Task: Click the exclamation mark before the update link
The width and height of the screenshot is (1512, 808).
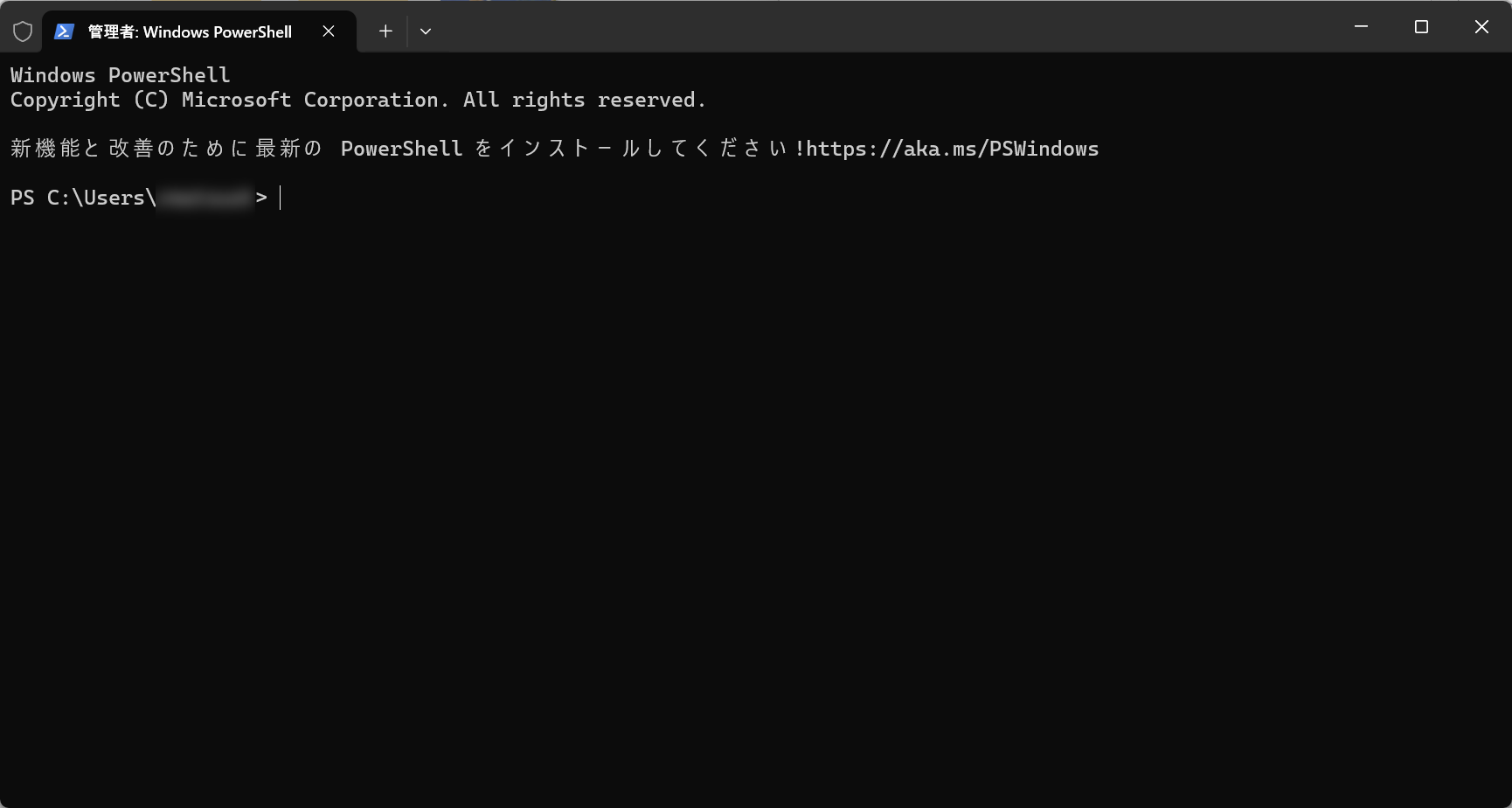Action: [x=801, y=148]
